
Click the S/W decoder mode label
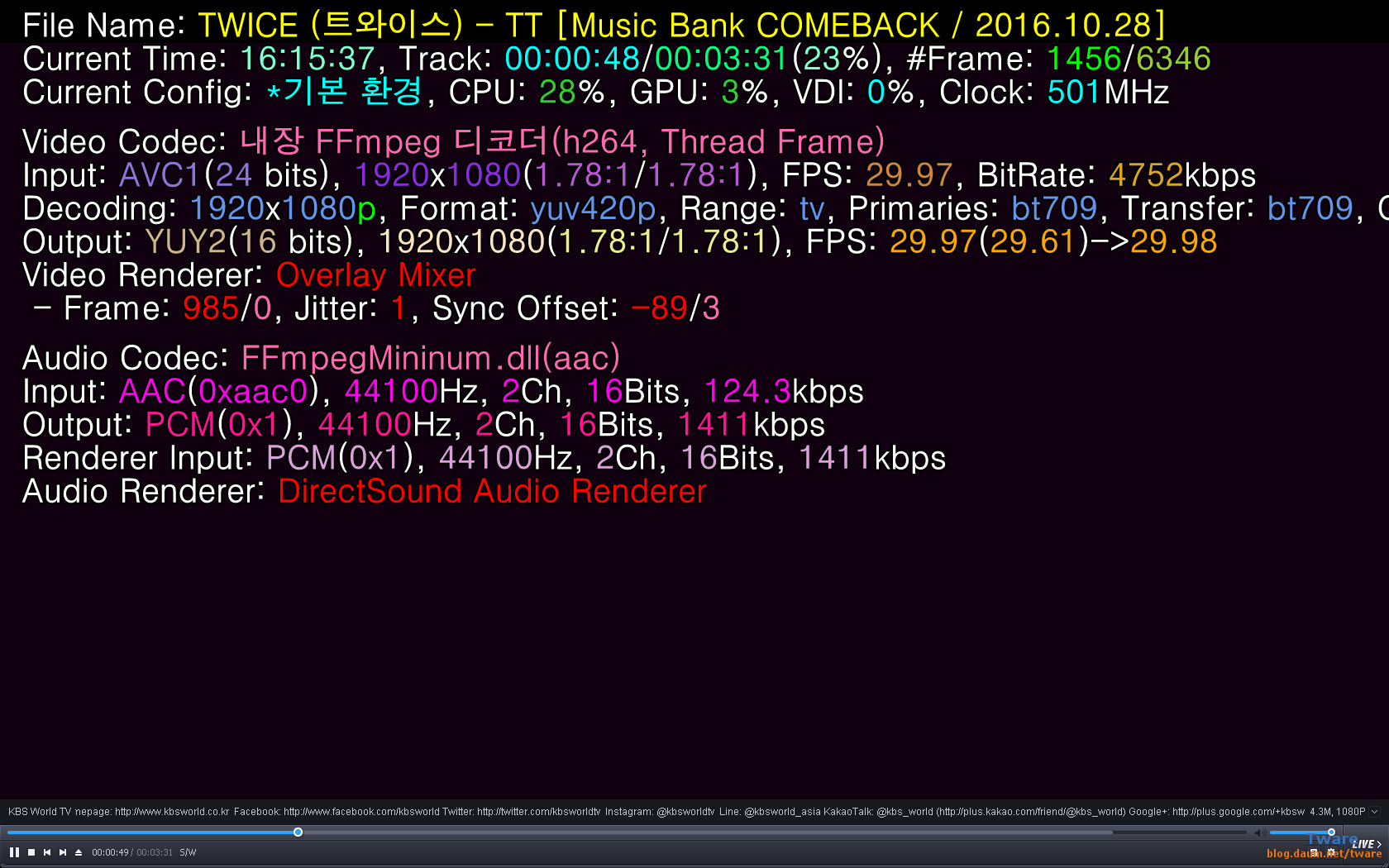[x=188, y=852]
